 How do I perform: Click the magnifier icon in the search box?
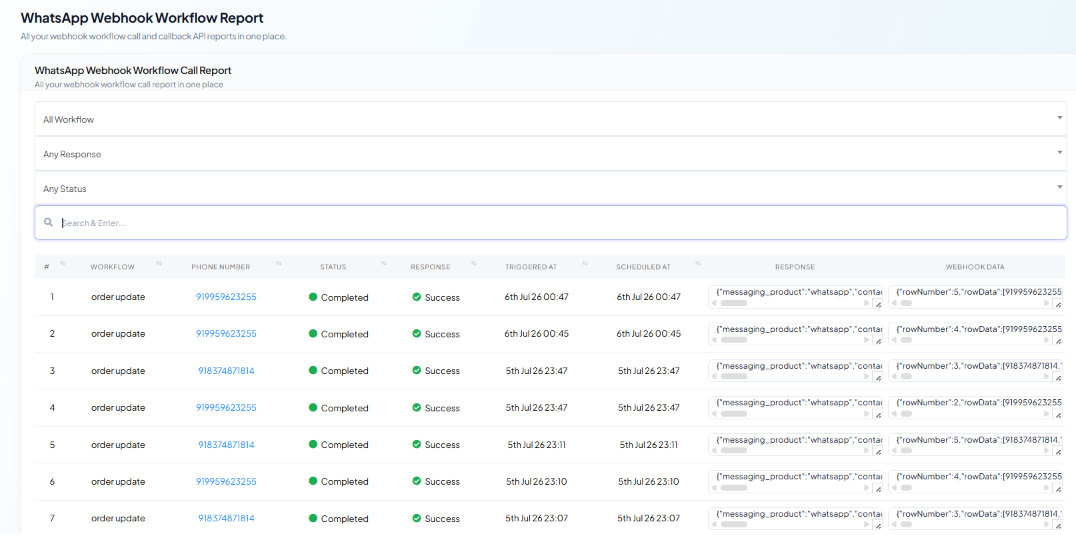48,223
